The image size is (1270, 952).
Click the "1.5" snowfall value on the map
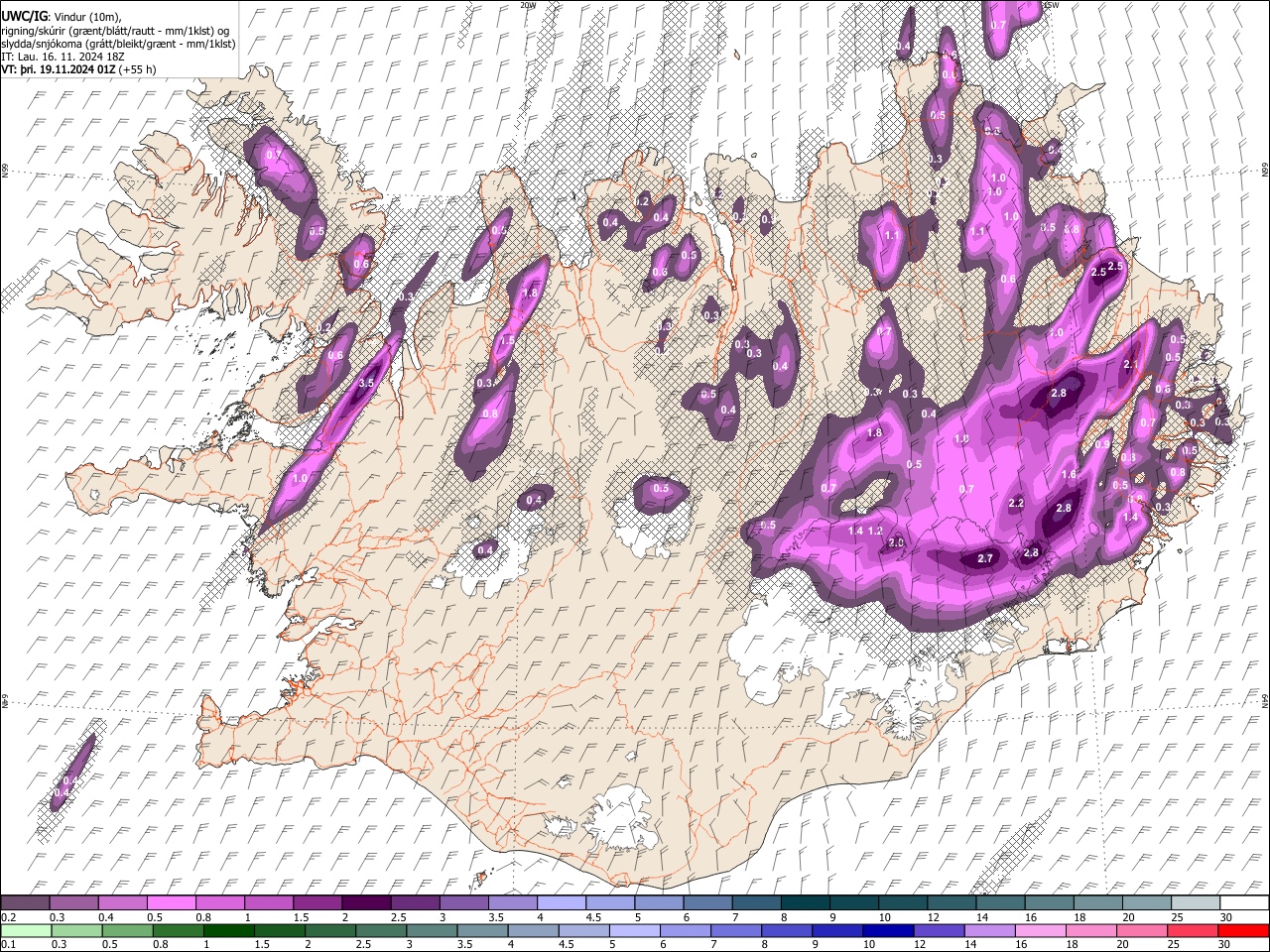pyautogui.click(x=506, y=340)
